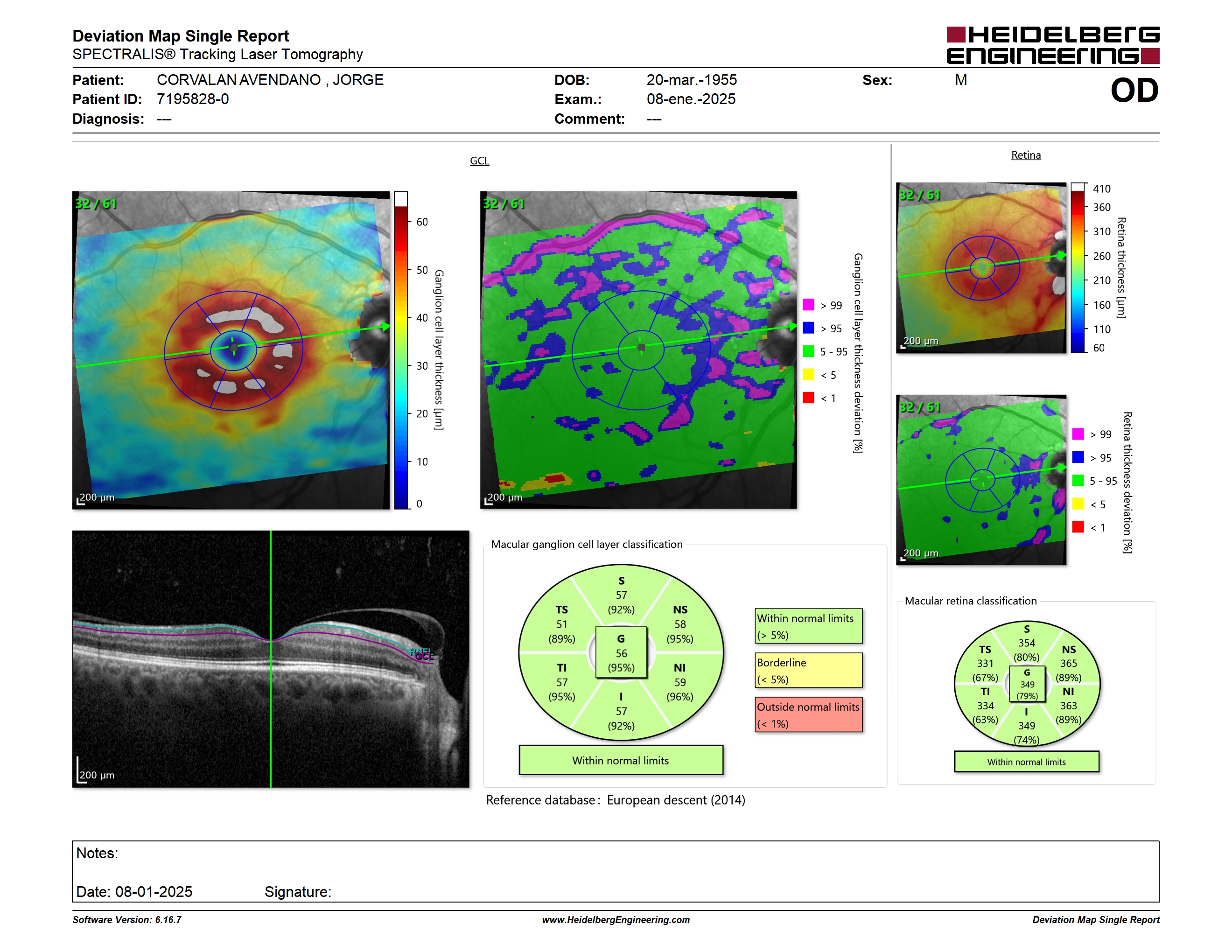The image size is (1232, 952).
Task: Select the retina center G 349 (79%)
Action: pos(1027,684)
